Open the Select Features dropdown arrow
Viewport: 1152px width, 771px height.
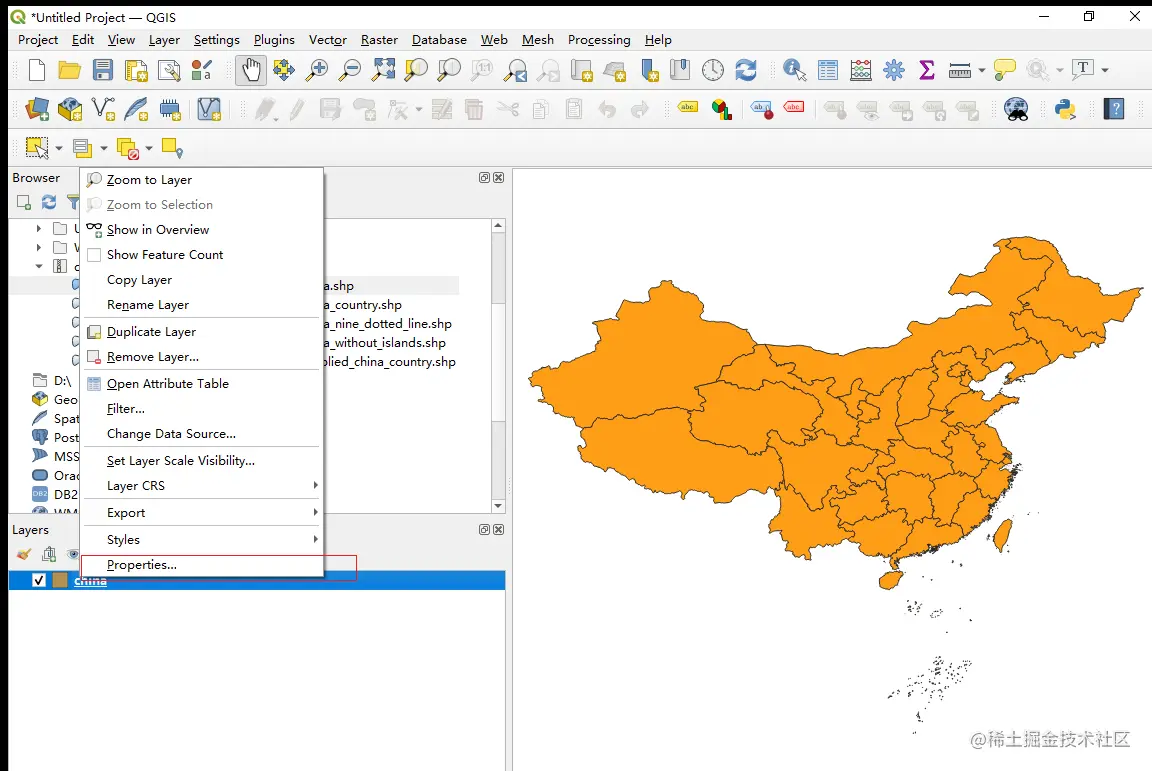pyautogui.click(x=59, y=148)
